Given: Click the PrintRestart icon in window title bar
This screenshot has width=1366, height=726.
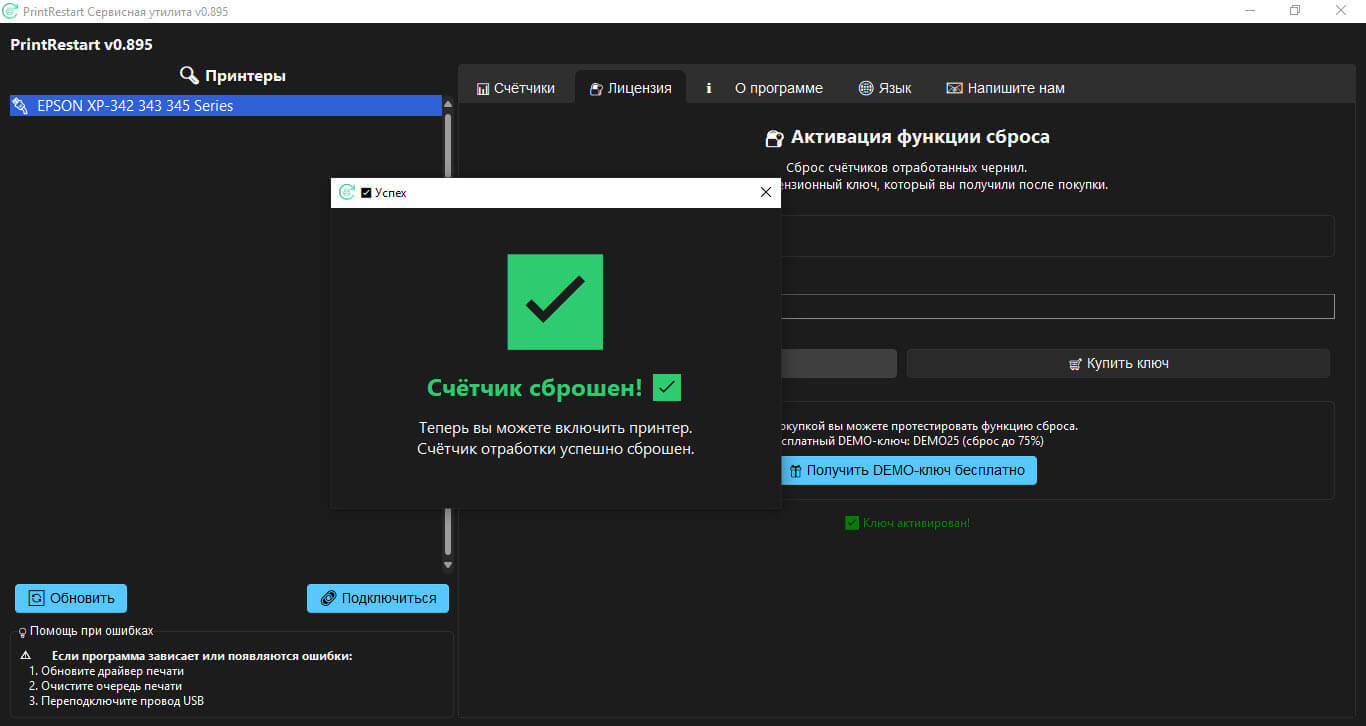Looking at the screenshot, I should (x=10, y=10).
